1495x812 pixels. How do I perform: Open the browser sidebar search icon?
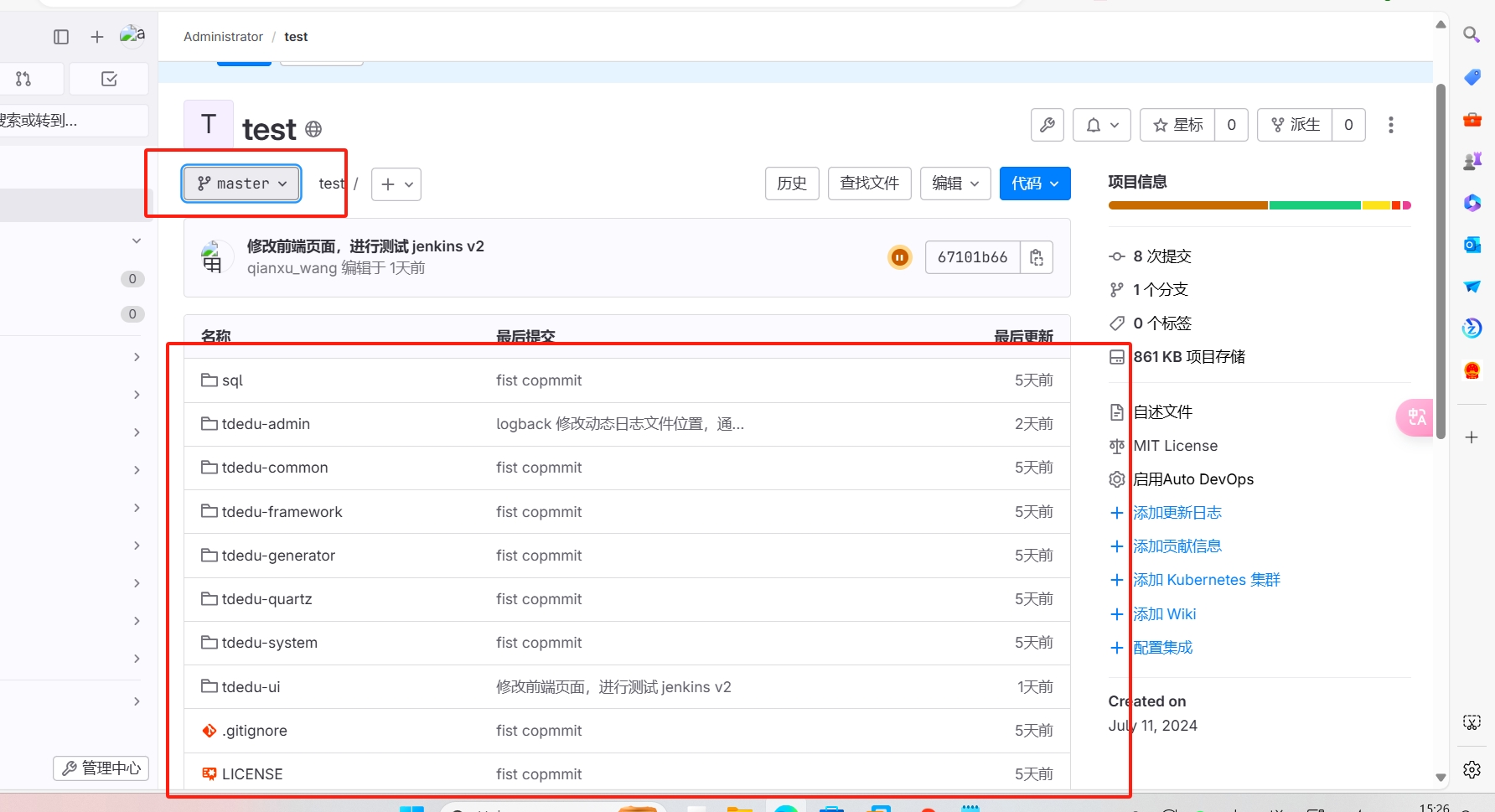[x=1472, y=34]
